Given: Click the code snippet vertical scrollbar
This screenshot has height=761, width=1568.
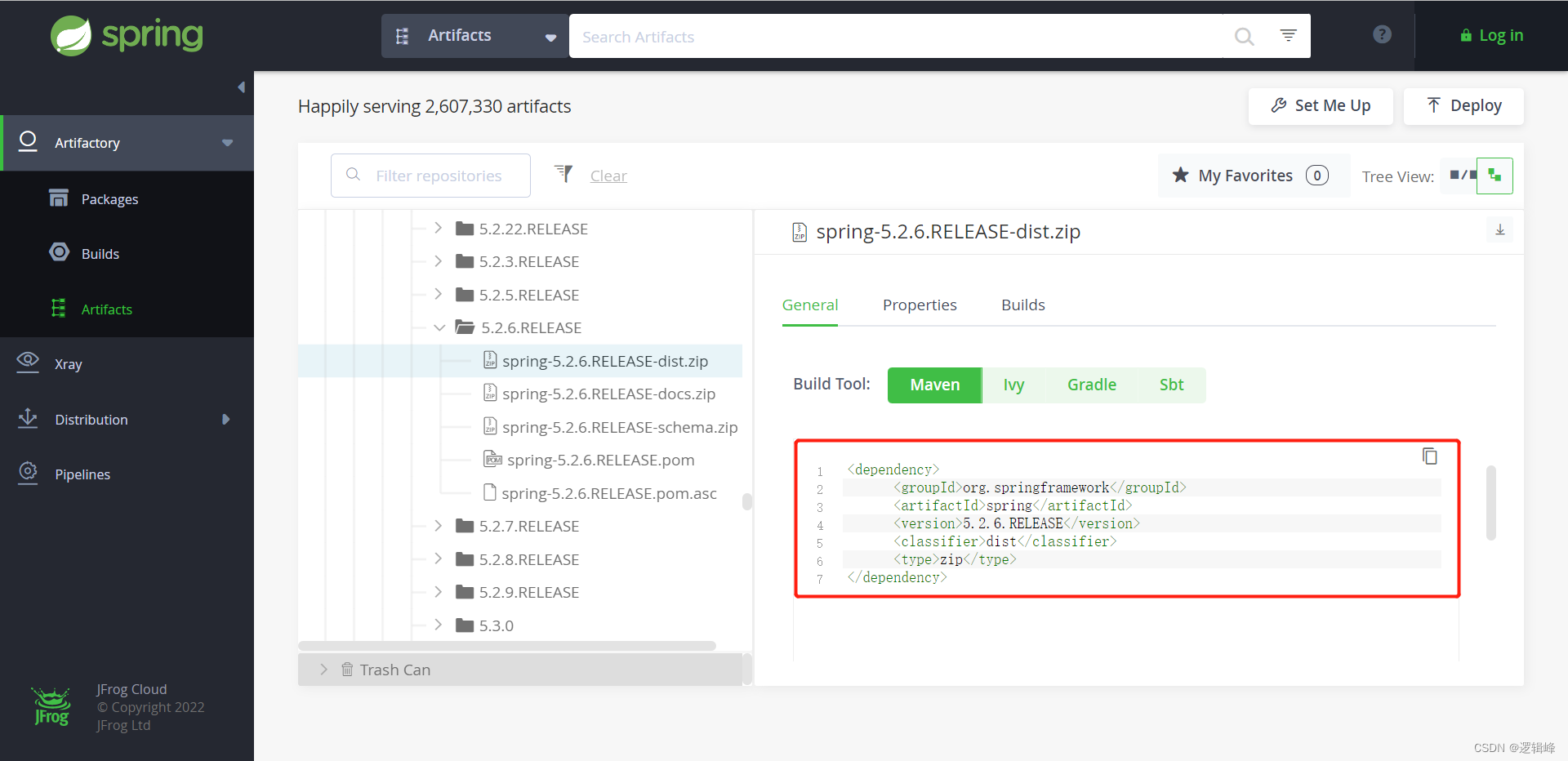Looking at the screenshot, I should point(1490,503).
